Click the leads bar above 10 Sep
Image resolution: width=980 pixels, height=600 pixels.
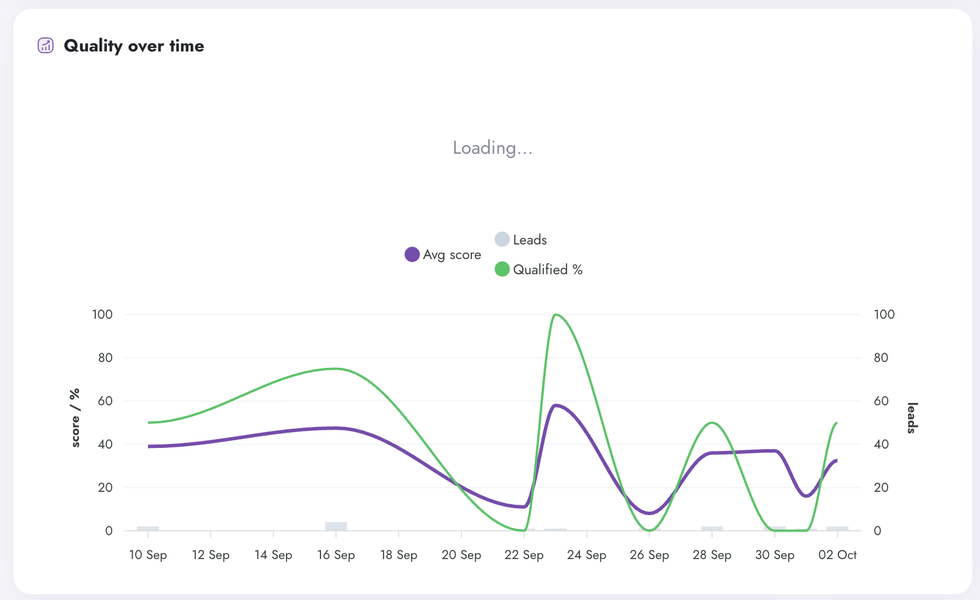pyautogui.click(x=148, y=528)
